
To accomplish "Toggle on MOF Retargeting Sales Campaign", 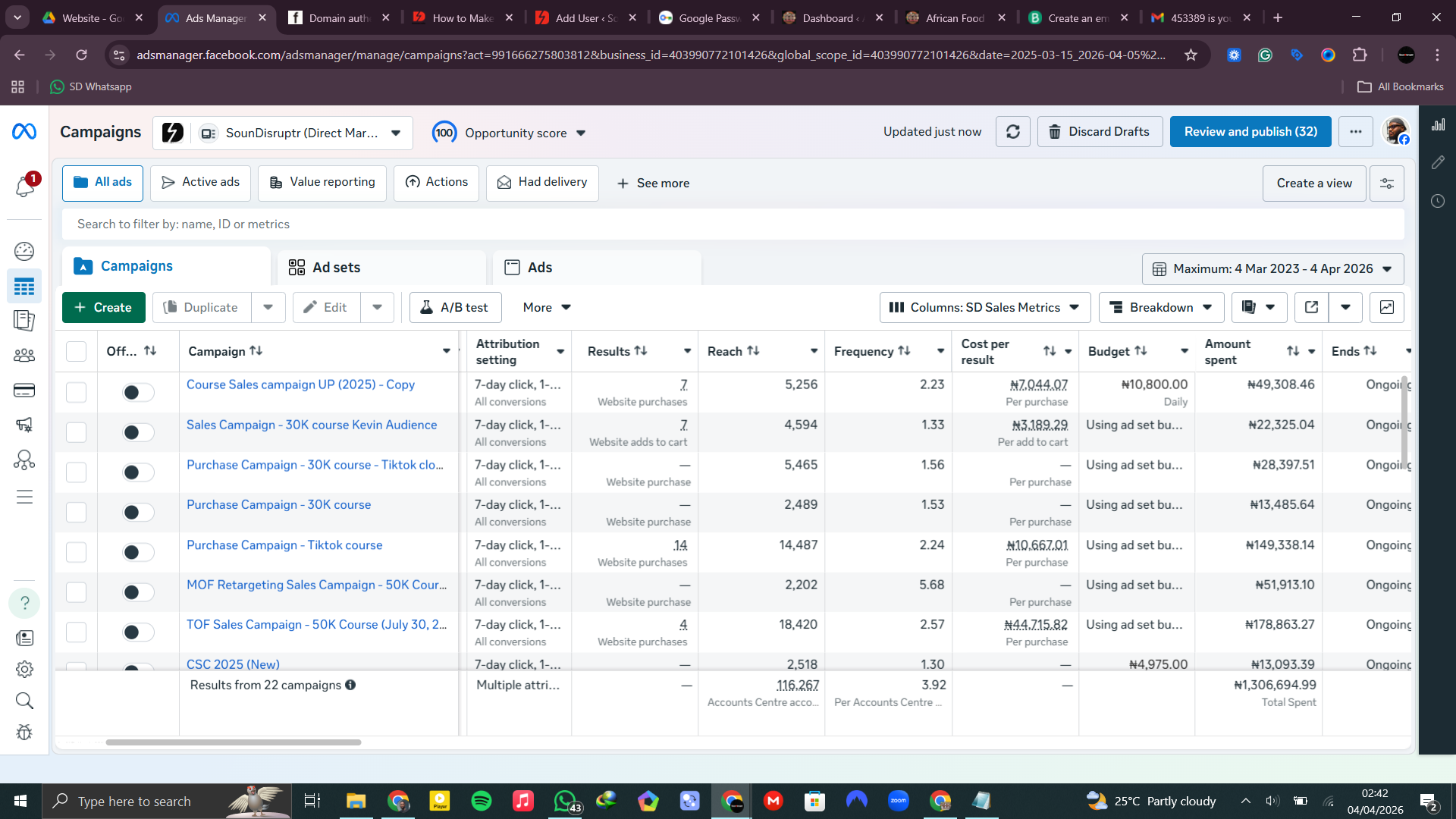I will (138, 592).
